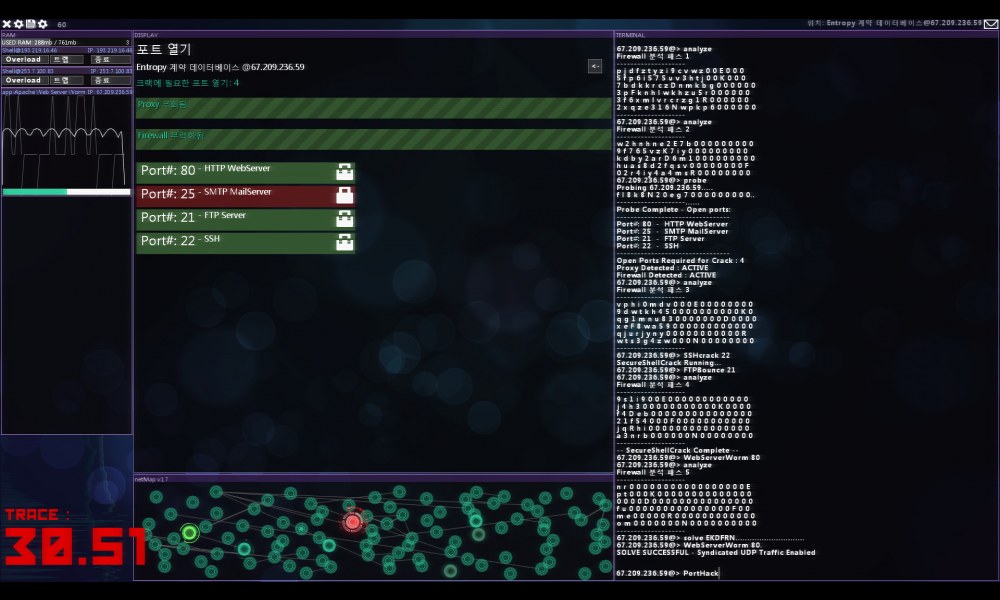Click '-- SecureShellCrack Complete --' terminal line
The height and width of the screenshot is (600, 1000).
click(677, 450)
